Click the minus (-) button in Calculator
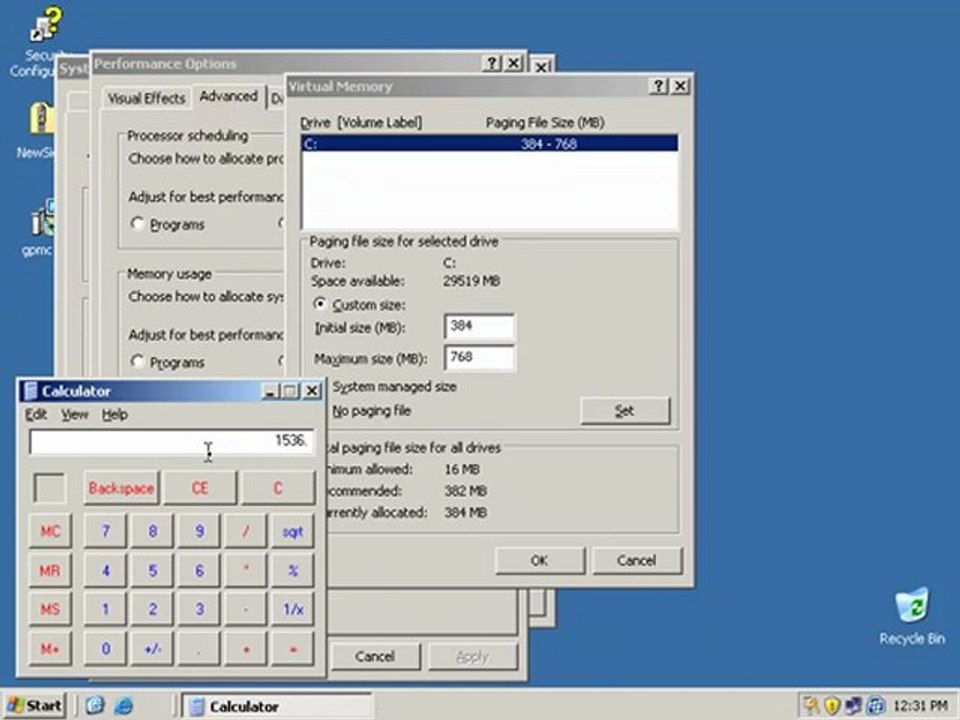Viewport: 960px width, 720px height. 246,609
